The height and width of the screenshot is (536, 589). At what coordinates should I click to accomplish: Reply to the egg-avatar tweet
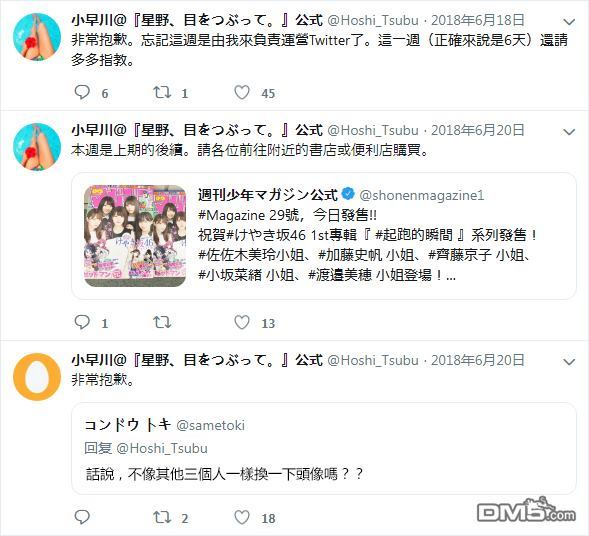coord(82,517)
